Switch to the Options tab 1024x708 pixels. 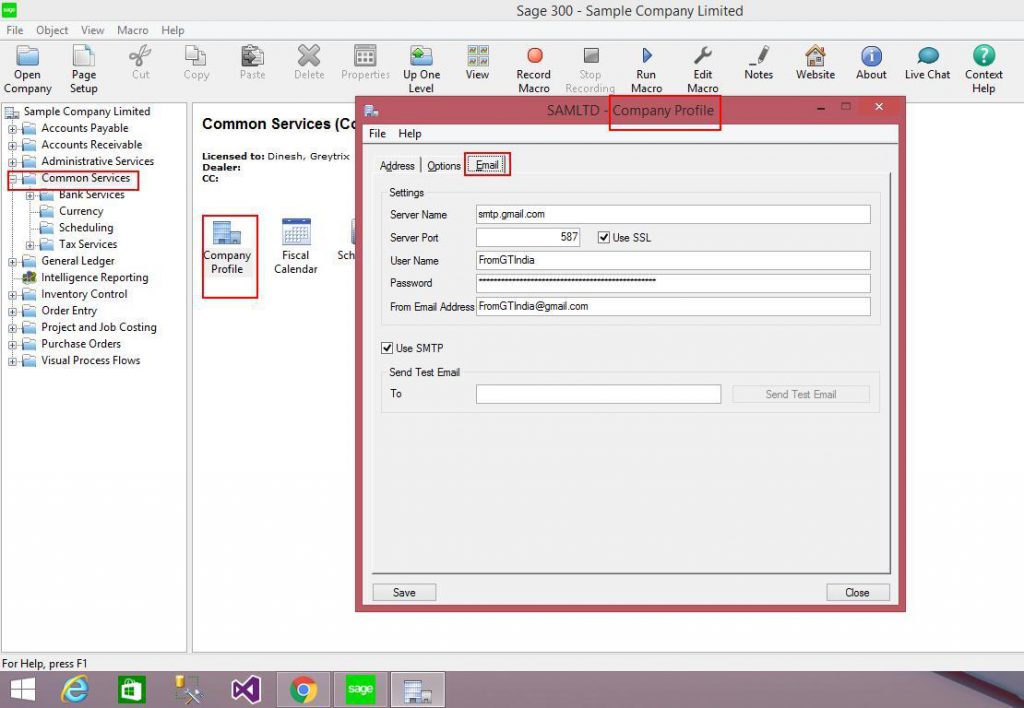coord(444,166)
